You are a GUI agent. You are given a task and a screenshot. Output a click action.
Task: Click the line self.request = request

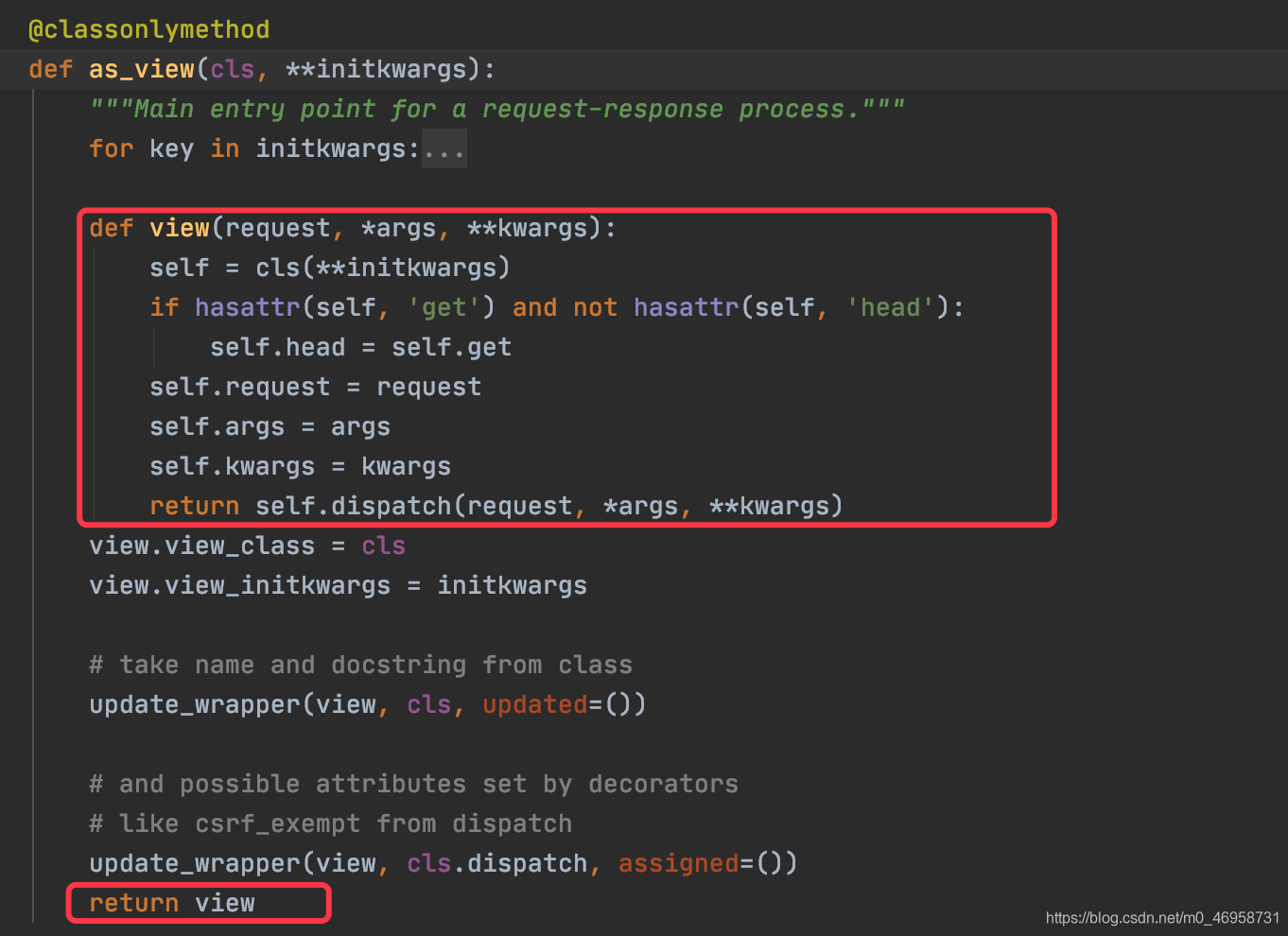(x=315, y=387)
